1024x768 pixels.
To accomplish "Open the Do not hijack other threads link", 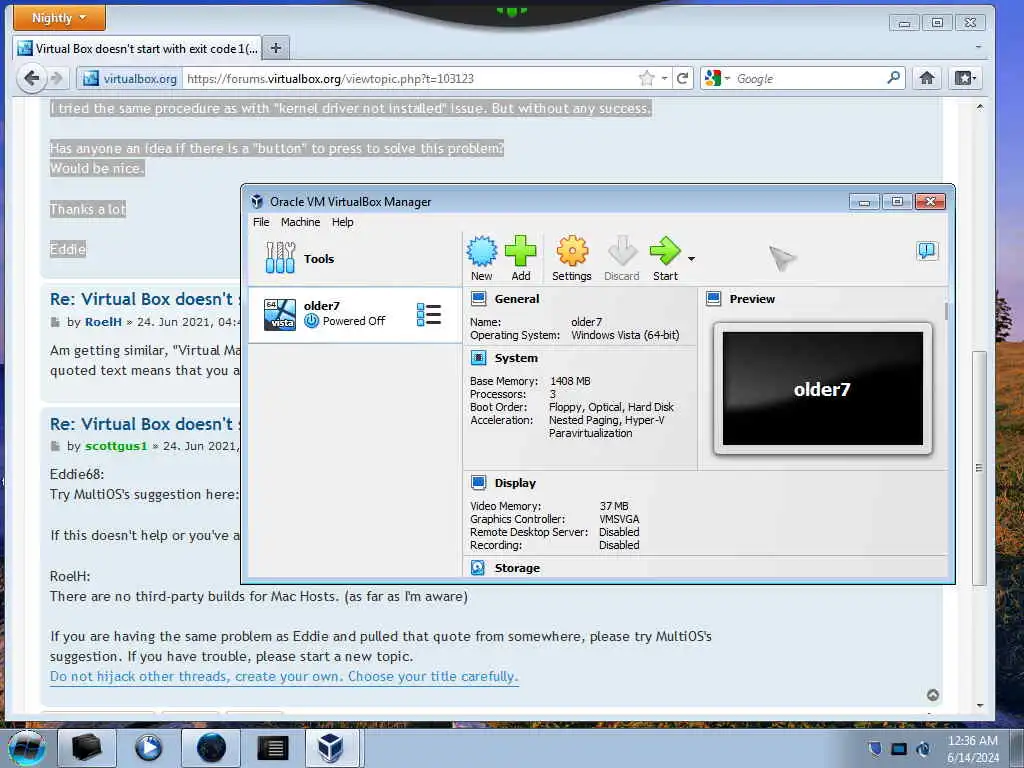I will point(284,677).
